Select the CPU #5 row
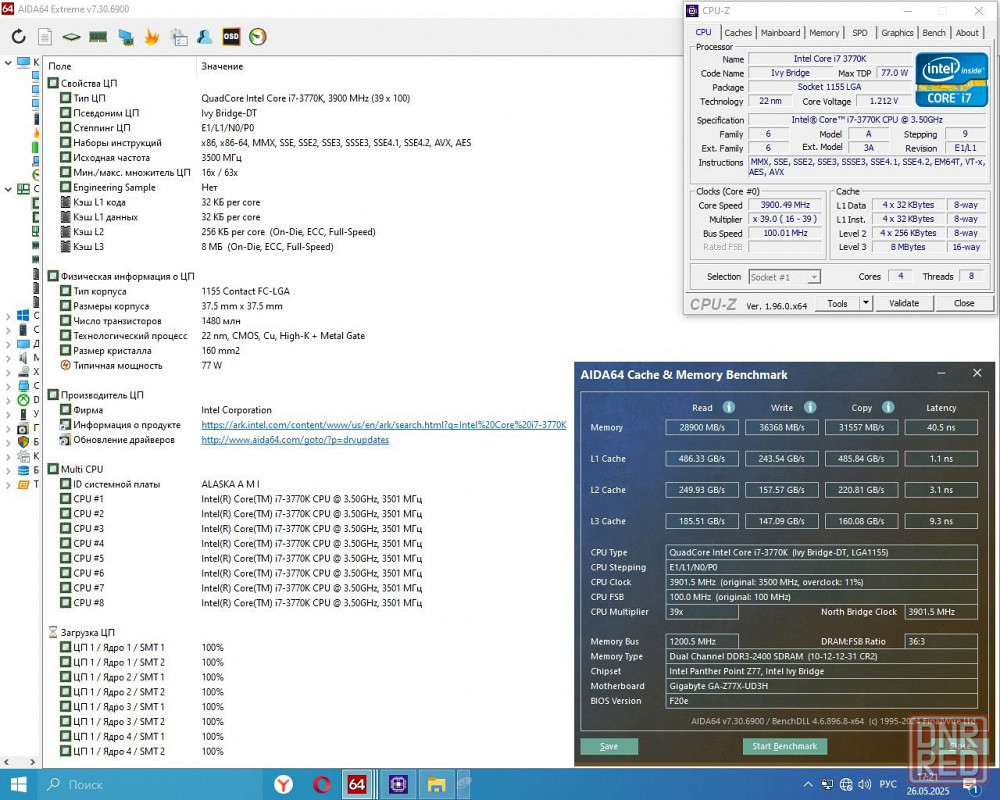Screen dimensions: 1000x800 click(306, 558)
